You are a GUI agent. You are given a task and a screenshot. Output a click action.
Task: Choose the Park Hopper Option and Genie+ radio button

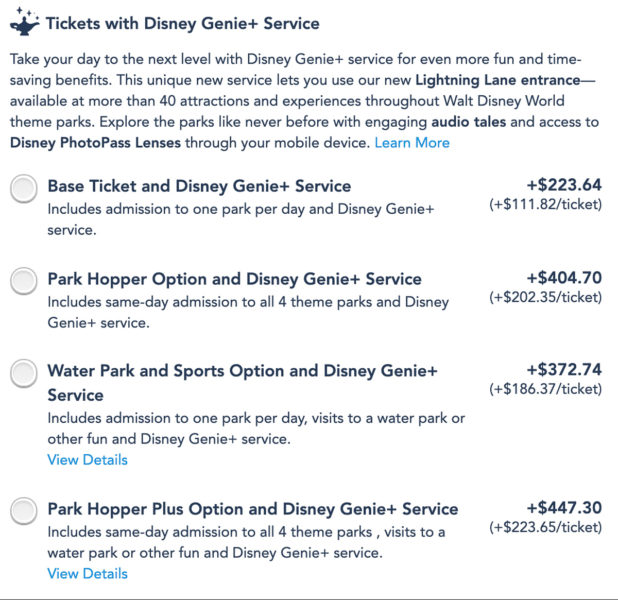point(24,281)
